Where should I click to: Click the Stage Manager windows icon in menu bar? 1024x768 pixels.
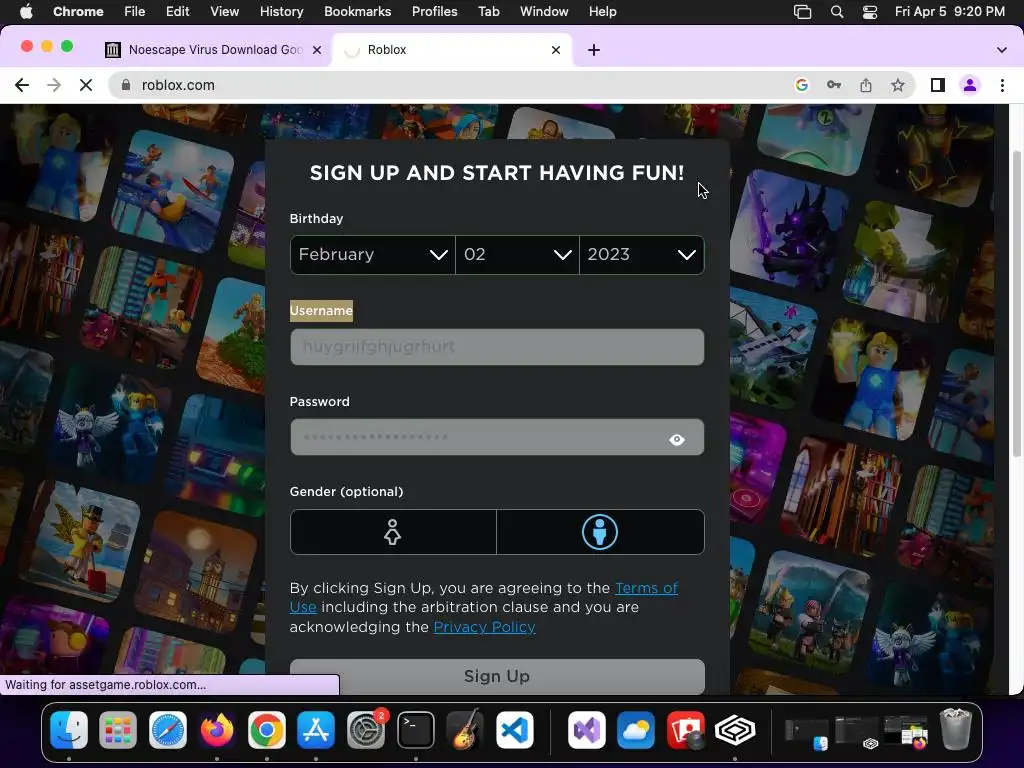[x=802, y=11]
